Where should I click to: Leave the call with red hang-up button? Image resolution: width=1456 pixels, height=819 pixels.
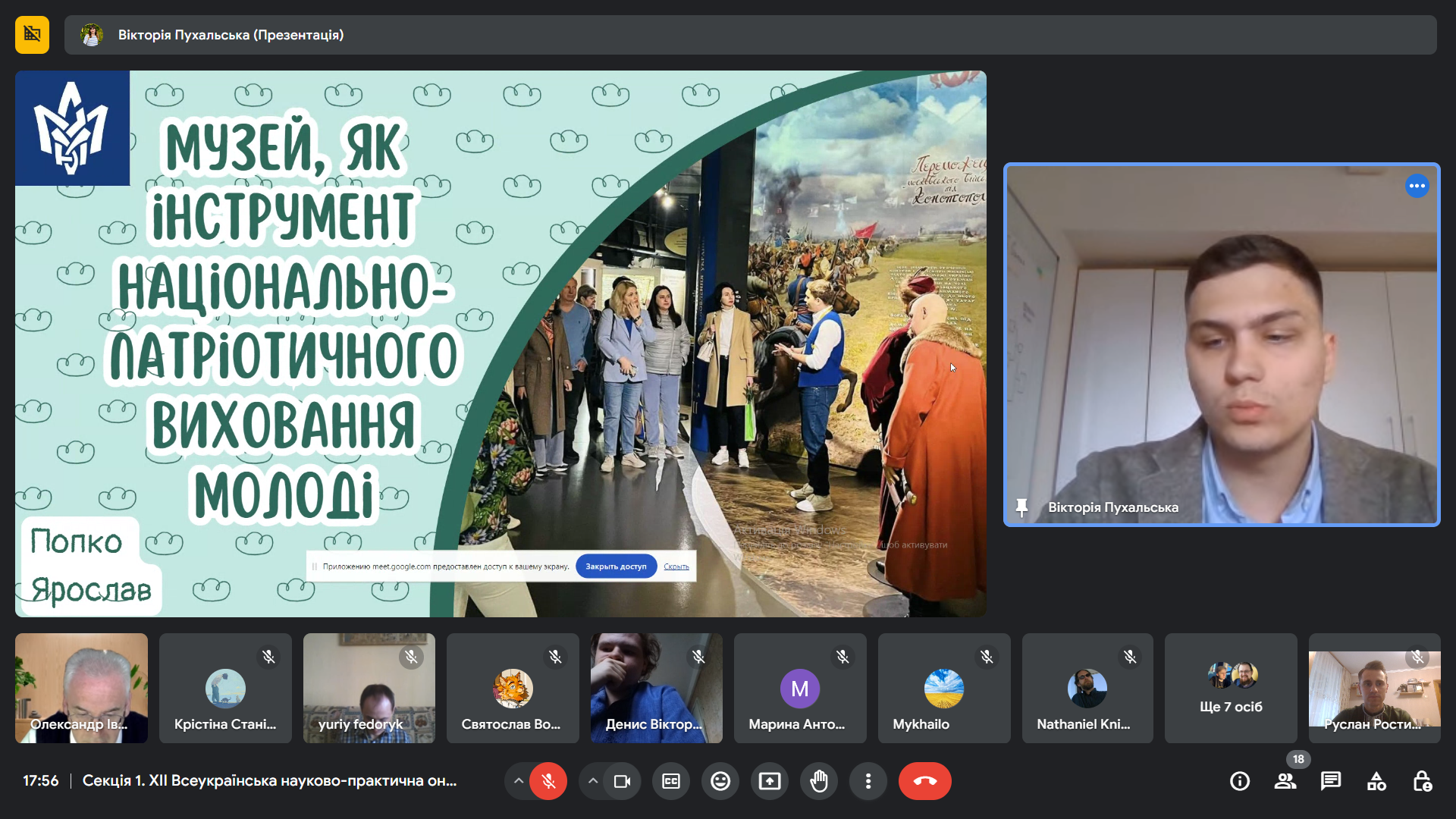pyautogui.click(x=924, y=781)
